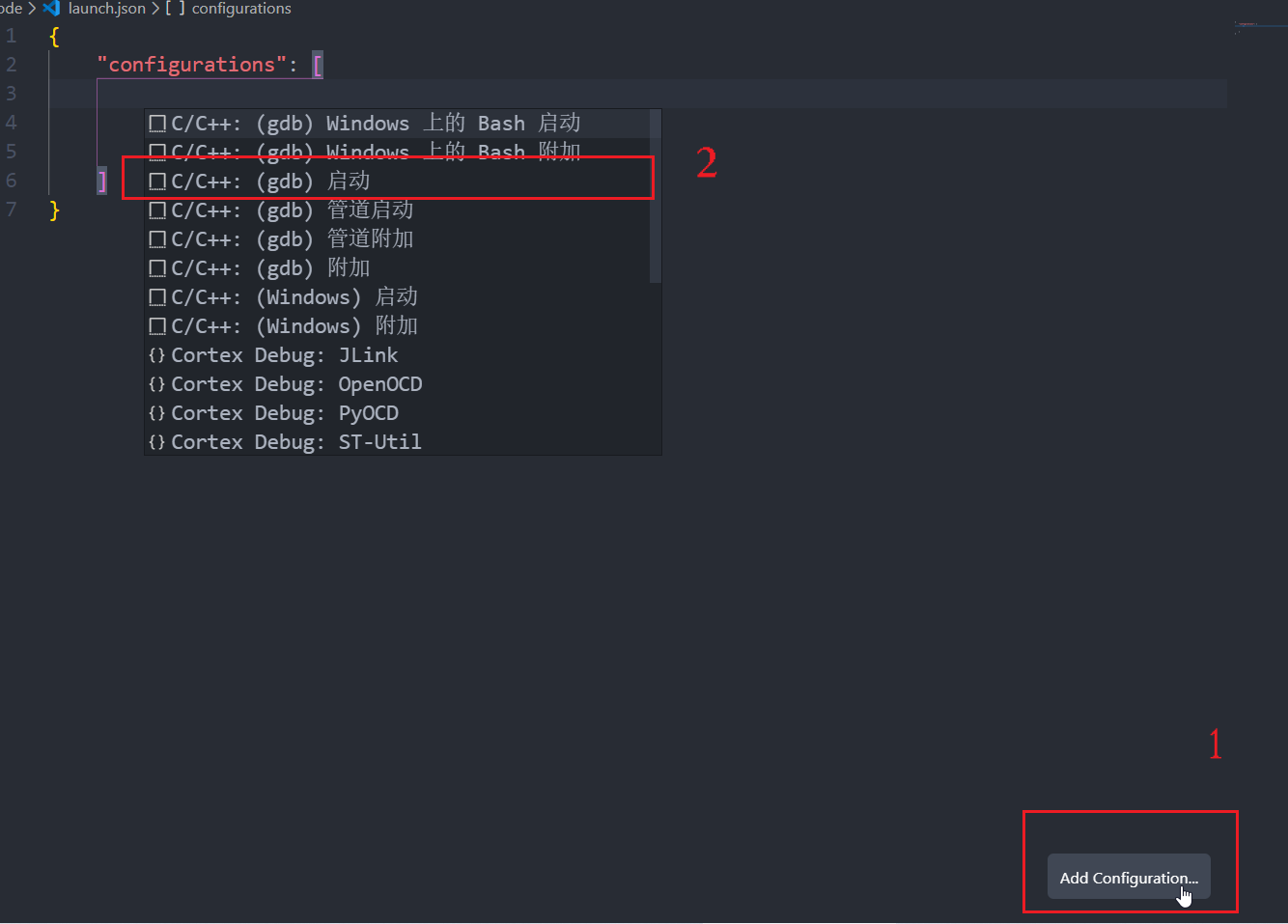Click the {} icon beside Cortex Debug: ST-Util
This screenshot has height=924, width=1288.
156,441
